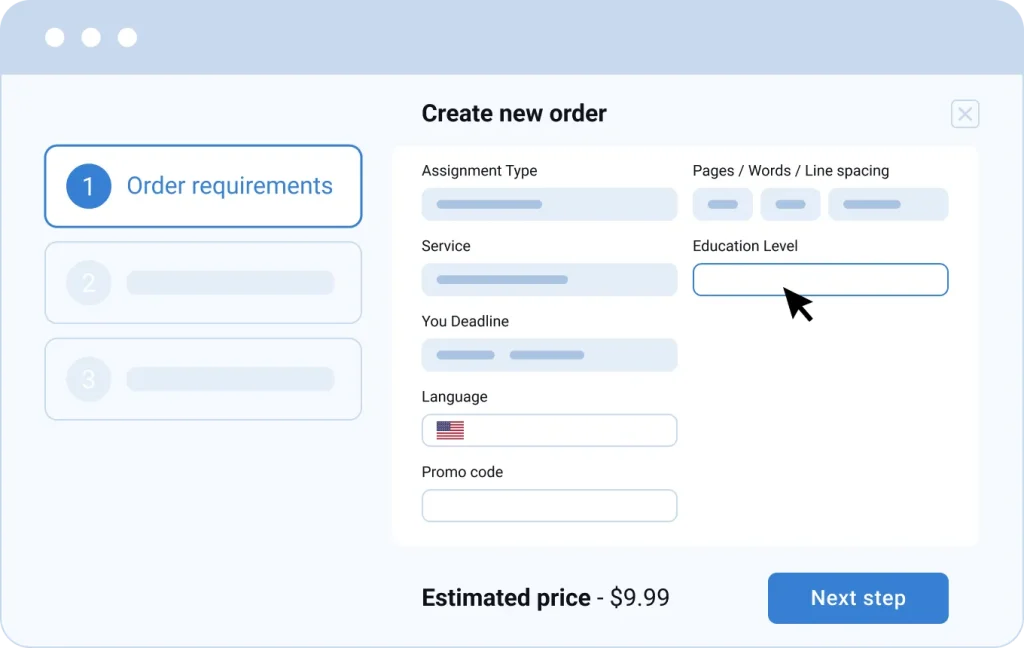This screenshot has width=1024, height=648.
Task: Click the step 1 number circle
Action: [x=88, y=186]
